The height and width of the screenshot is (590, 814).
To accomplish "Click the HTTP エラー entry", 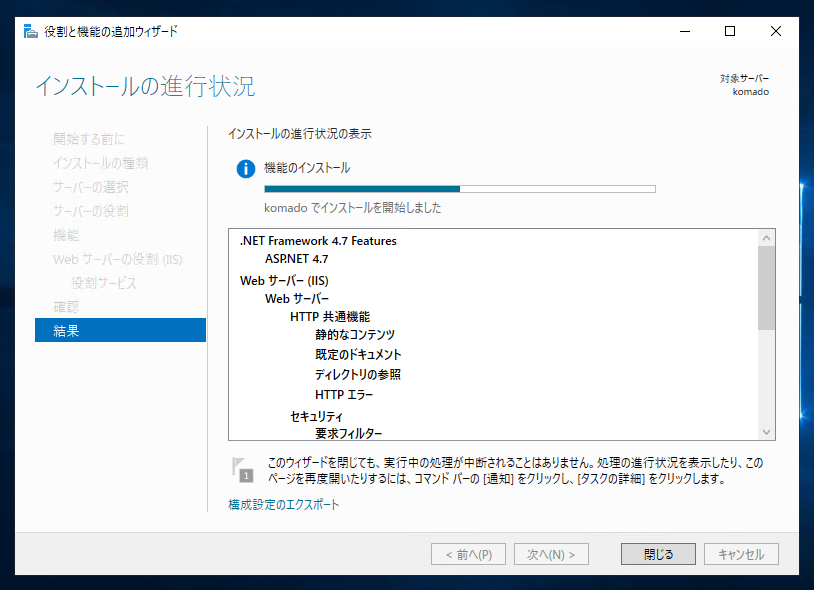I will coord(344,394).
